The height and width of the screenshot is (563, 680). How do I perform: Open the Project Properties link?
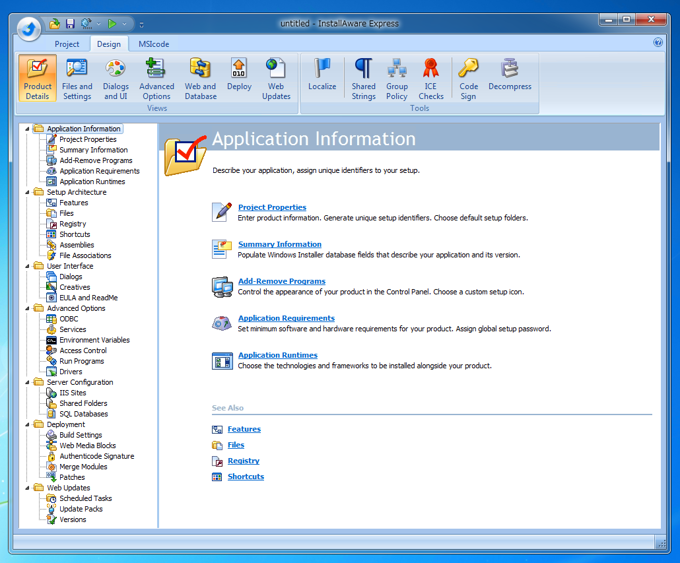272,207
